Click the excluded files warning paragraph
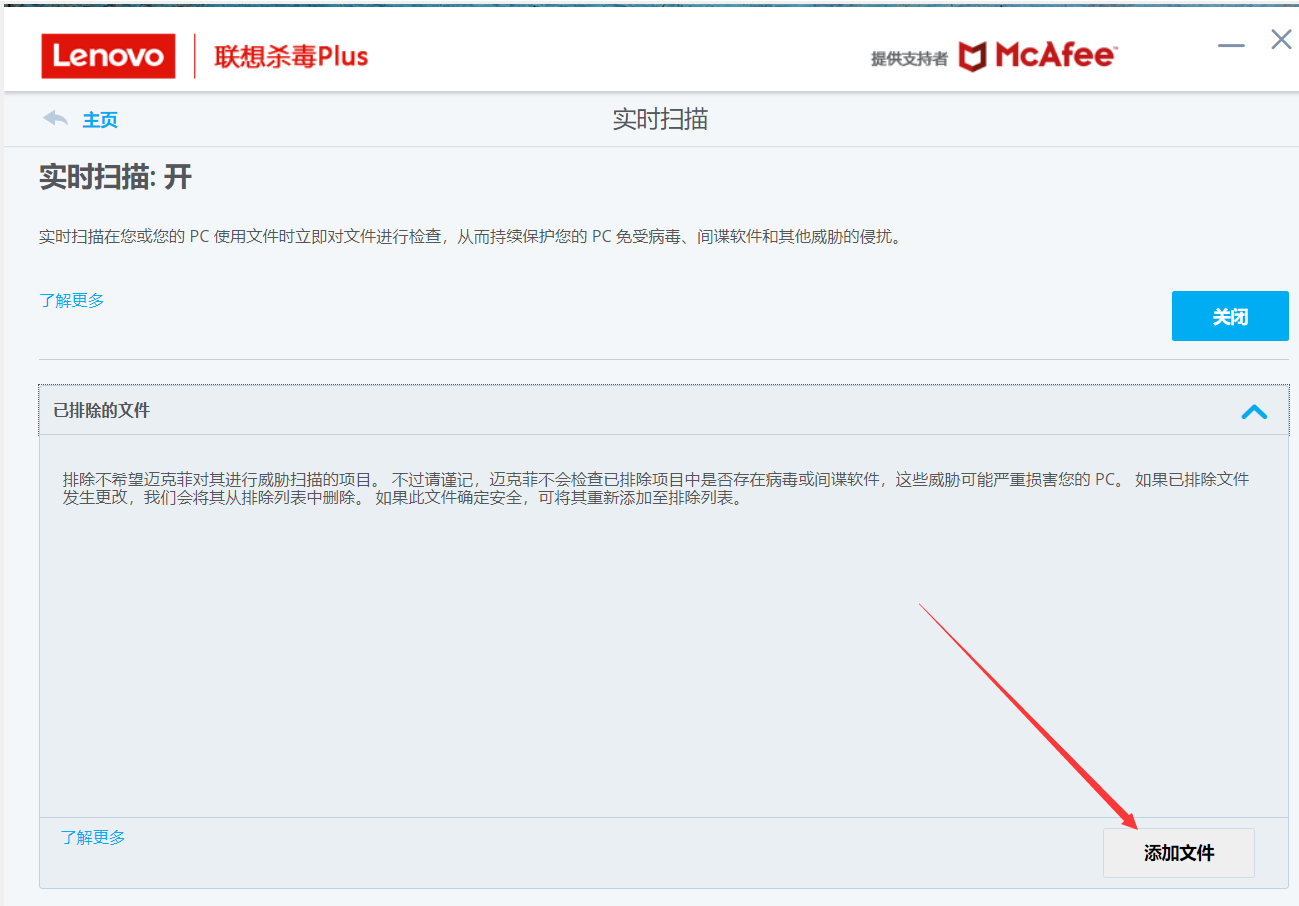Screen dimensions: 1299x906 656,489
